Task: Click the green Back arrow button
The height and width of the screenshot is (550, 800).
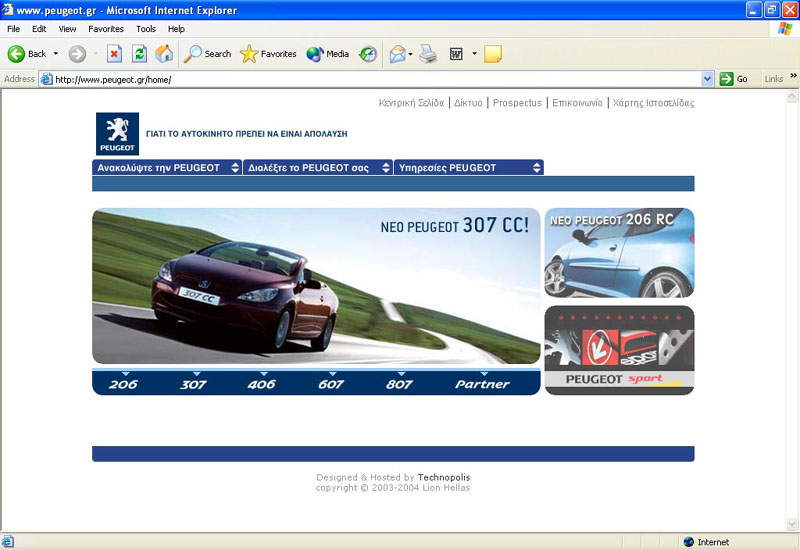Action: 16,54
